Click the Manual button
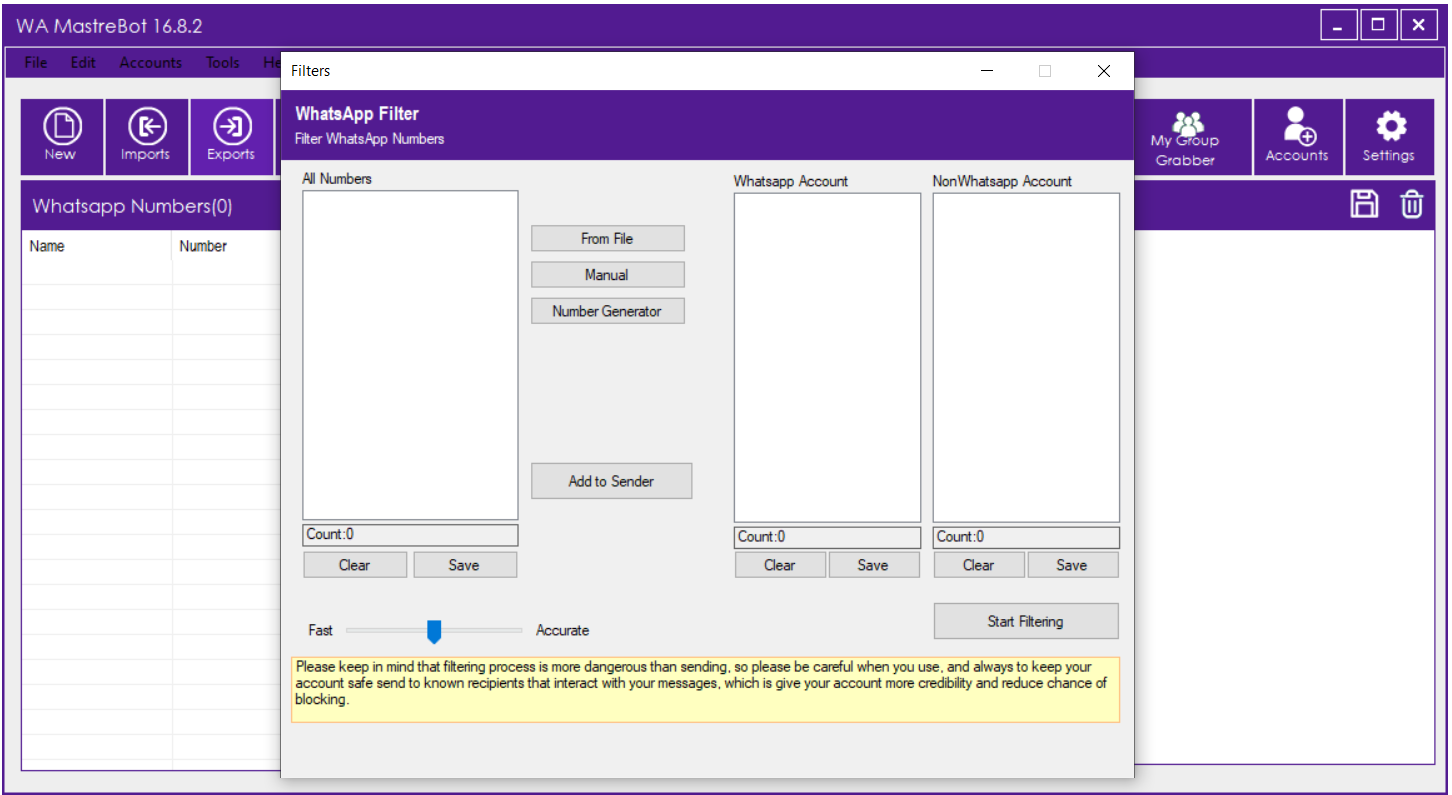 (x=608, y=275)
